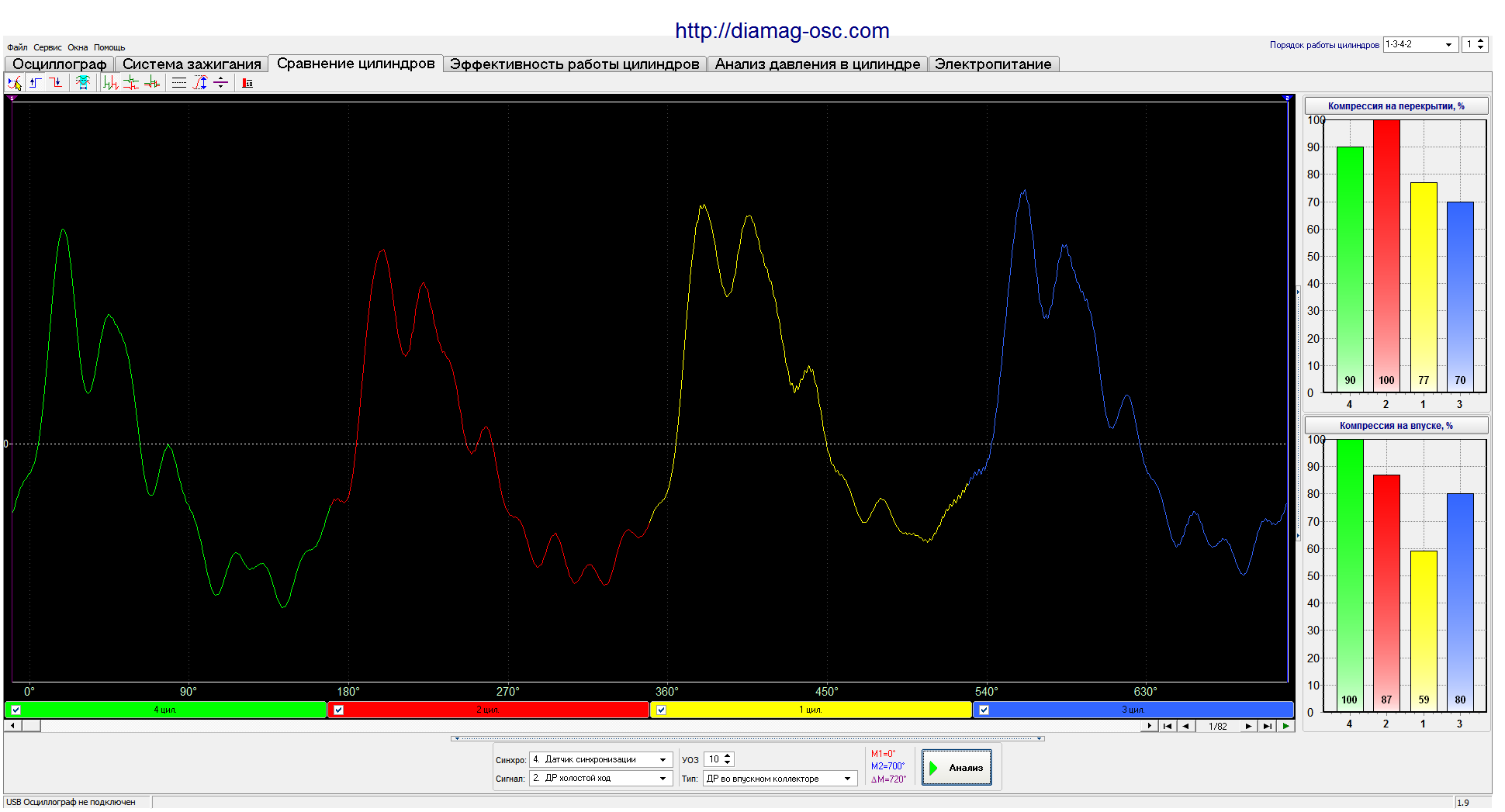The width and height of the screenshot is (1505, 812).
Task: Open the Файл menu
Action: 17,47
